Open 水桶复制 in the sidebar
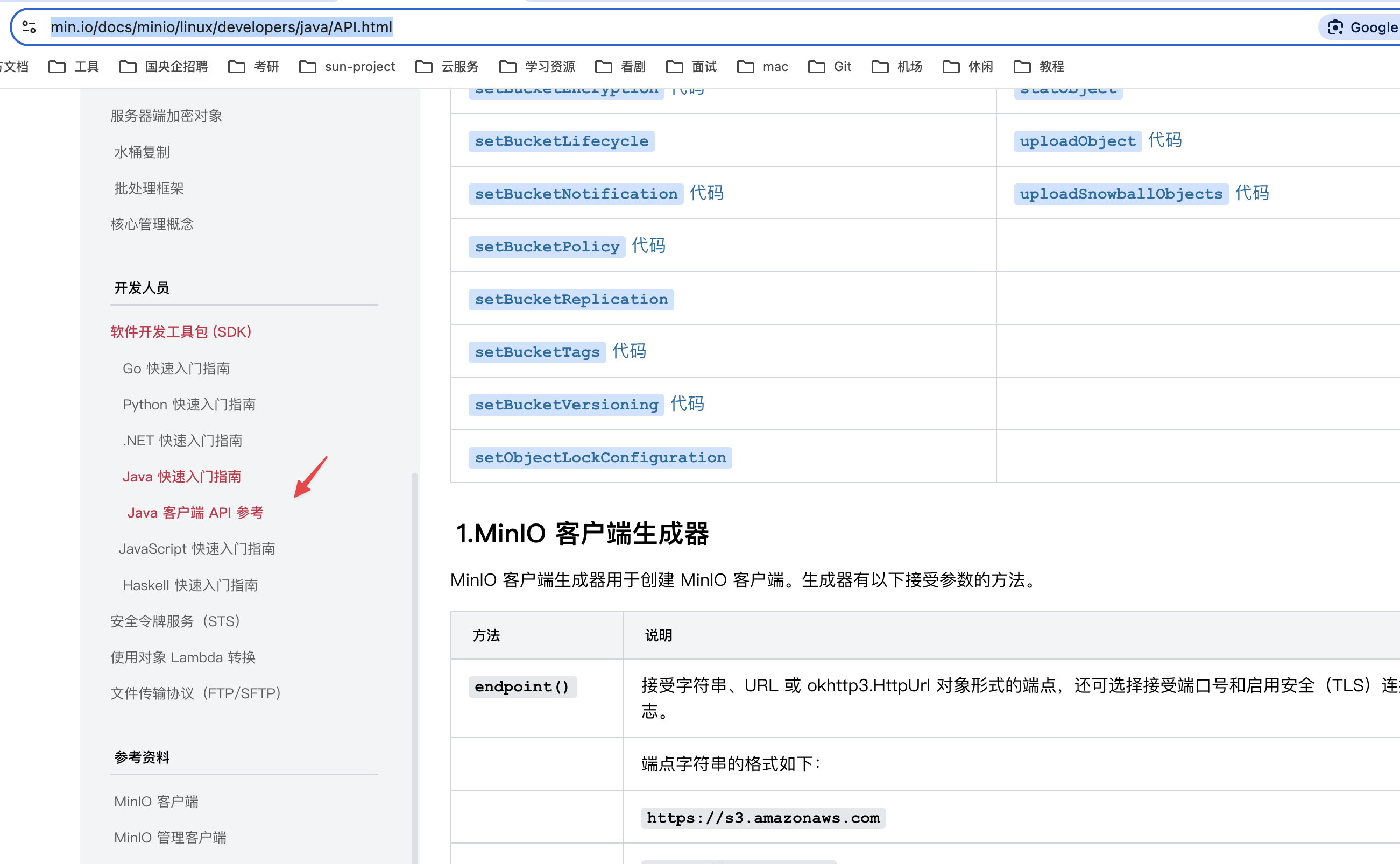Image resolution: width=1400 pixels, height=864 pixels. coord(142,153)
